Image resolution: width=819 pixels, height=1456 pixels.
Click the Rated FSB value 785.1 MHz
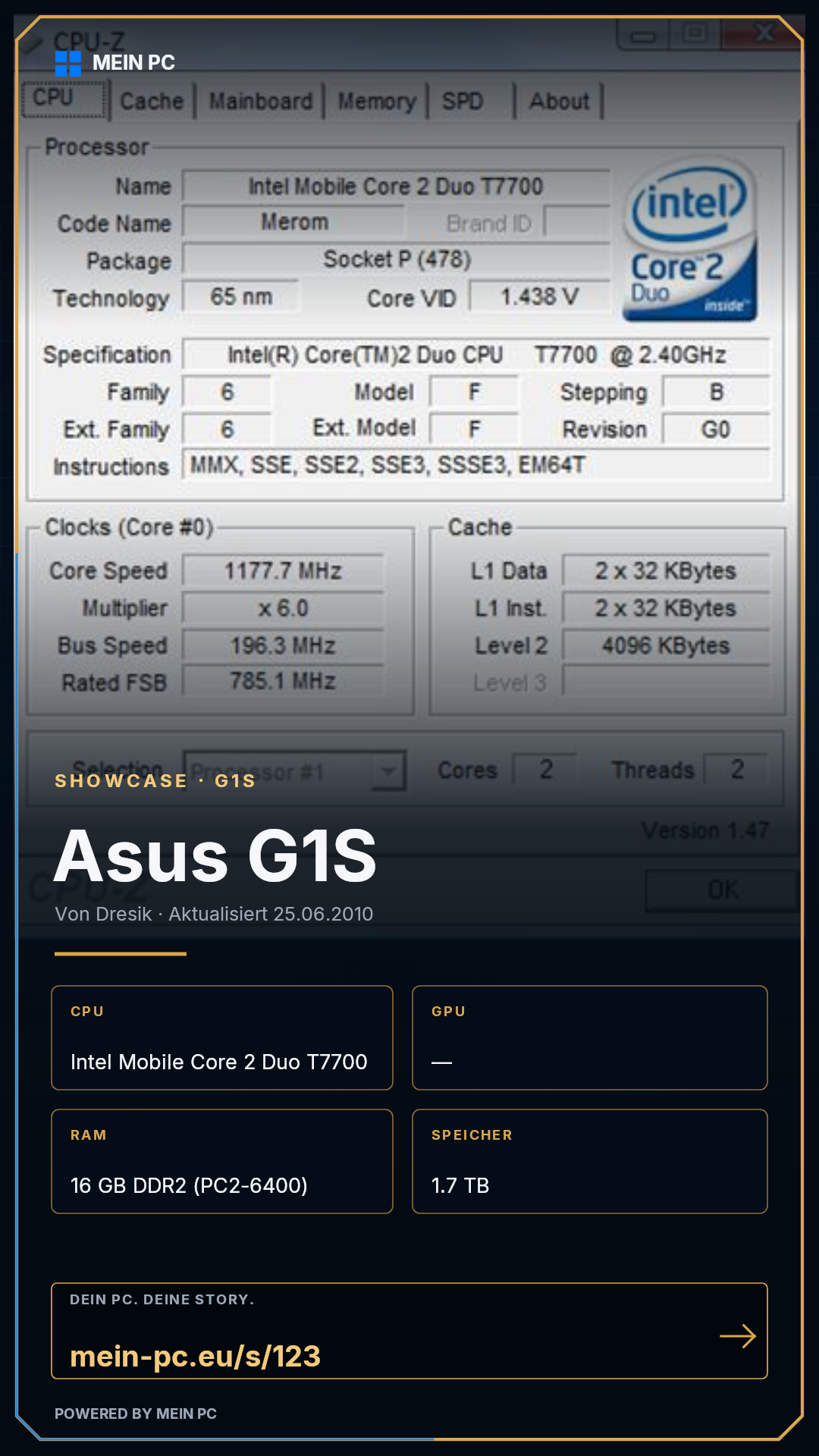(x=283, y=681)
